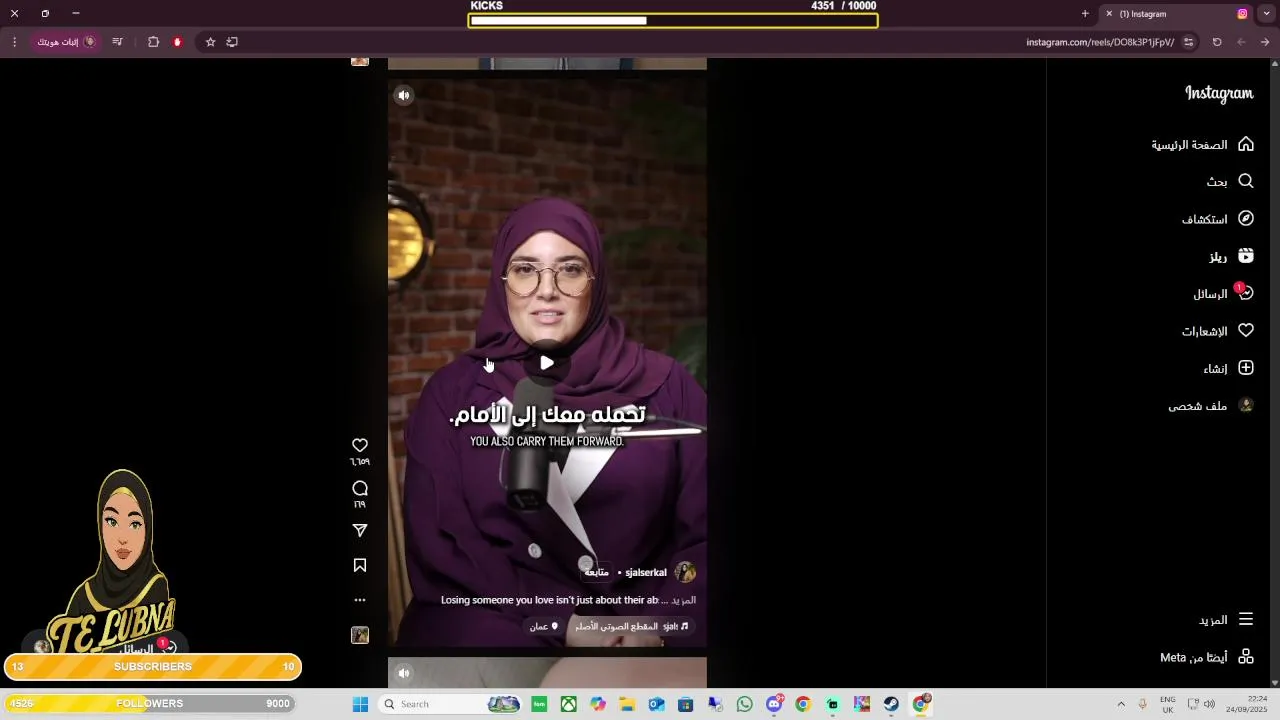Bookmark this page with star icon
1280x720 pixels.
[210, 42]
